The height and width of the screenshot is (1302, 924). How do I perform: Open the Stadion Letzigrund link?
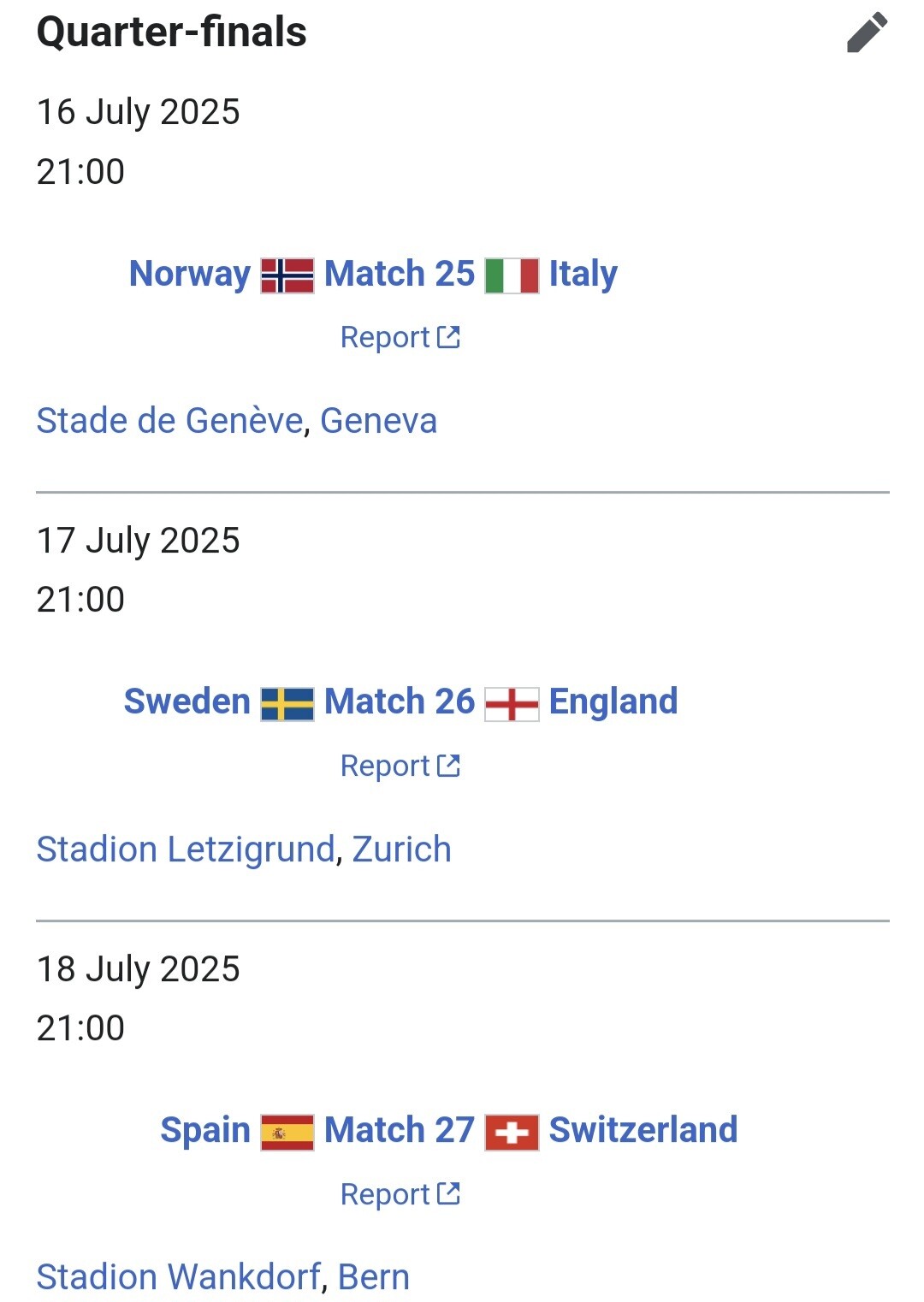coord(185,849)
